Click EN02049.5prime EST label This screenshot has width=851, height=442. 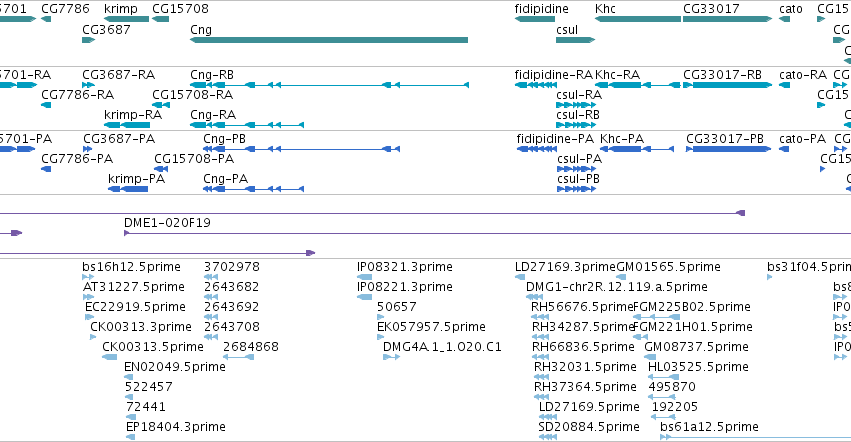click(x=175, y=367)
